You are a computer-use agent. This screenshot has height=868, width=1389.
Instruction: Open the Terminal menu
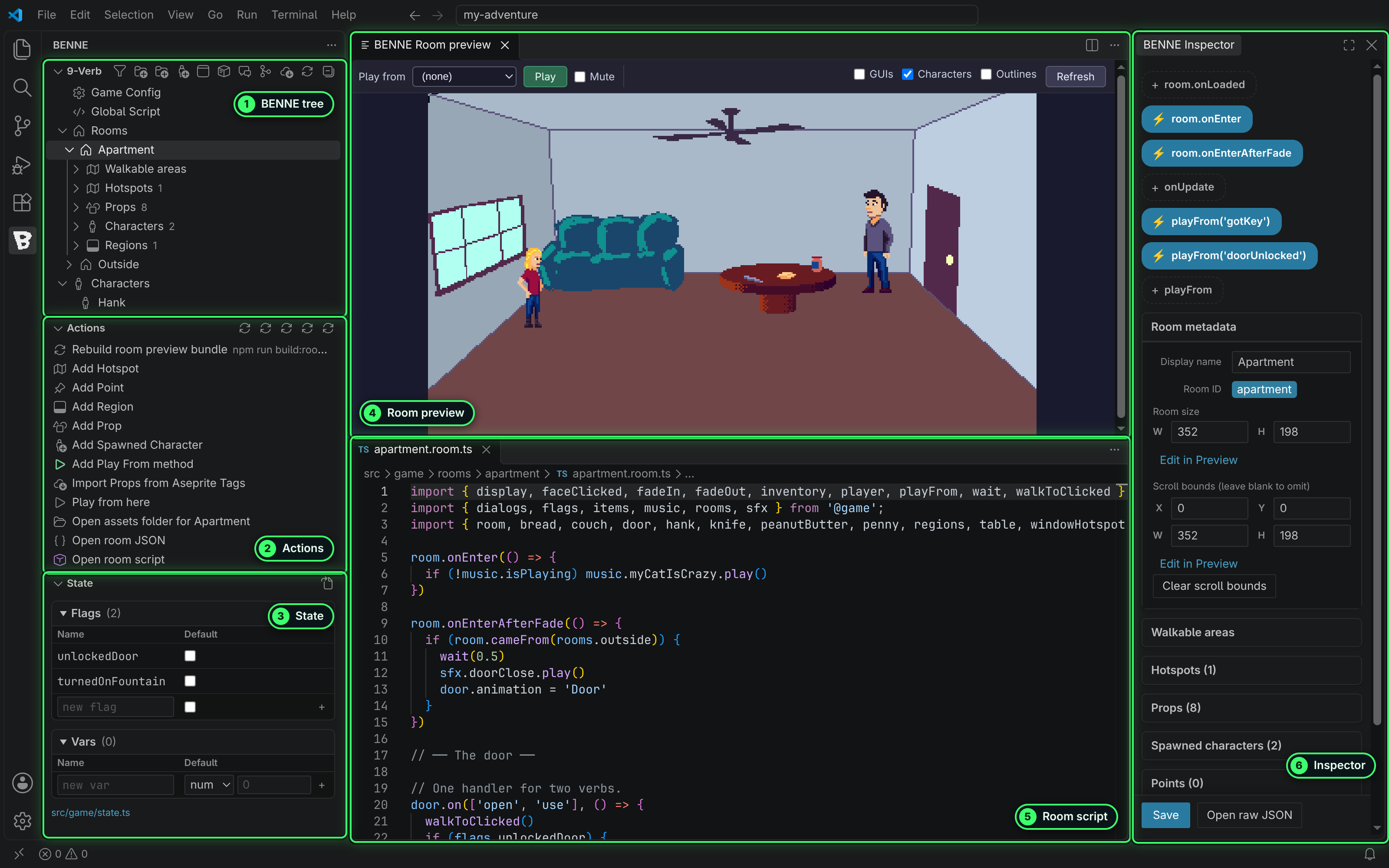click(x=294, y=15)
